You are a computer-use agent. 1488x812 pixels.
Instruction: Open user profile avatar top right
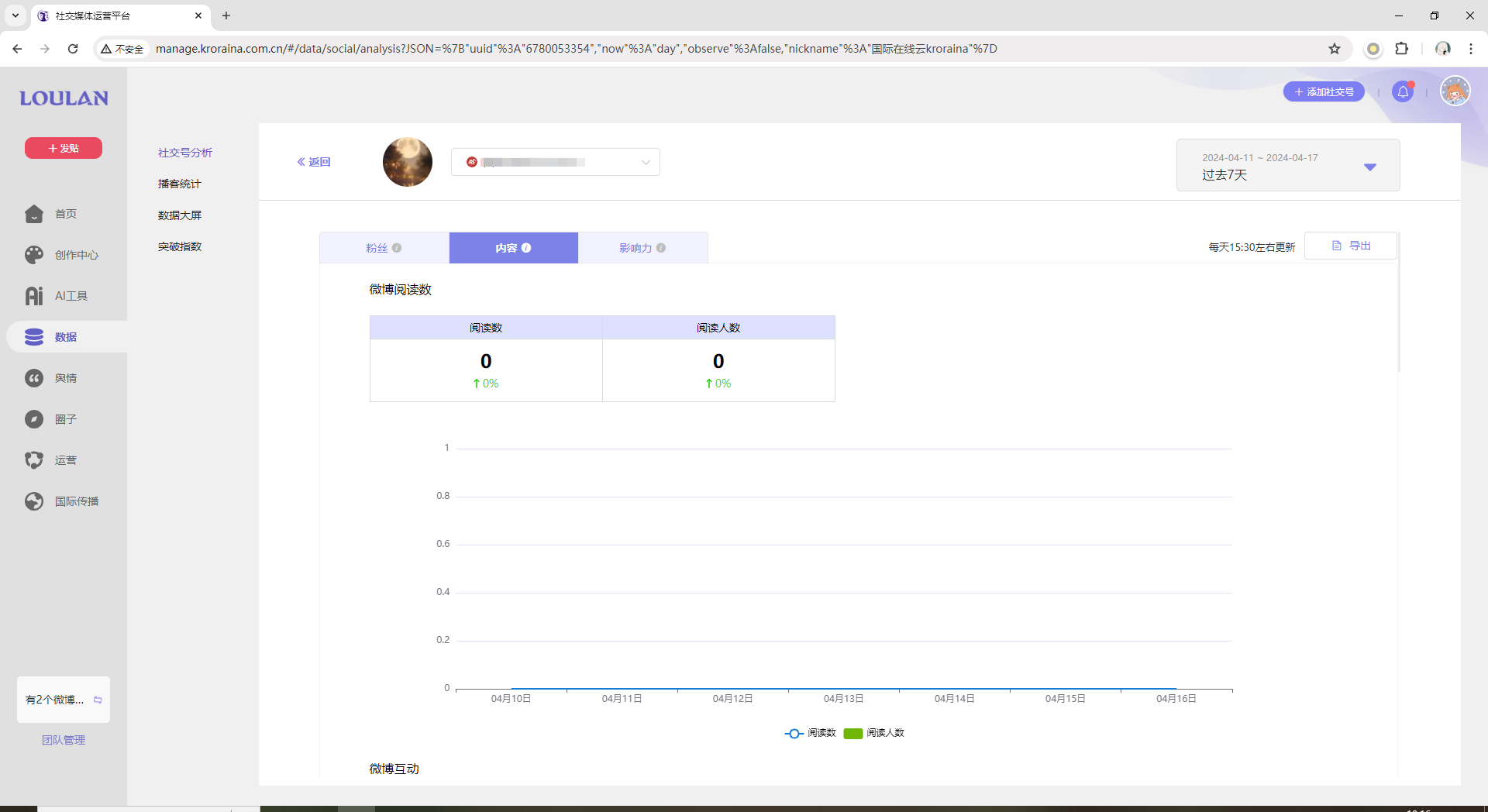[1455, 91]
